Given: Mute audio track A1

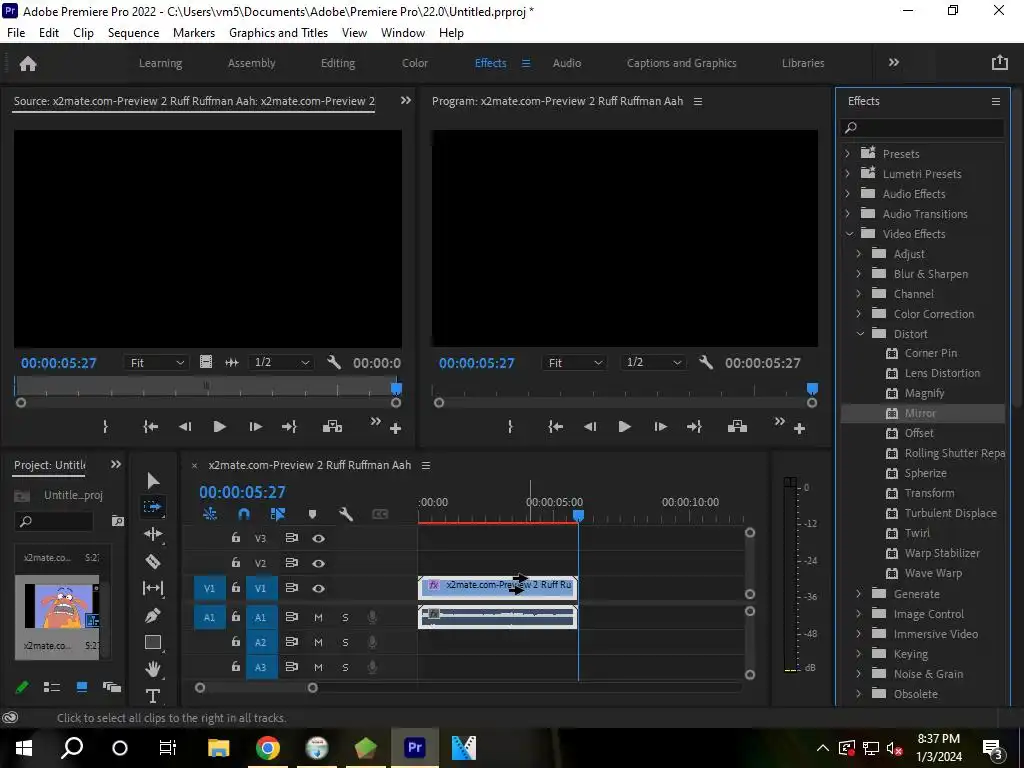Looking at the screenshot, I should (319, 617).
